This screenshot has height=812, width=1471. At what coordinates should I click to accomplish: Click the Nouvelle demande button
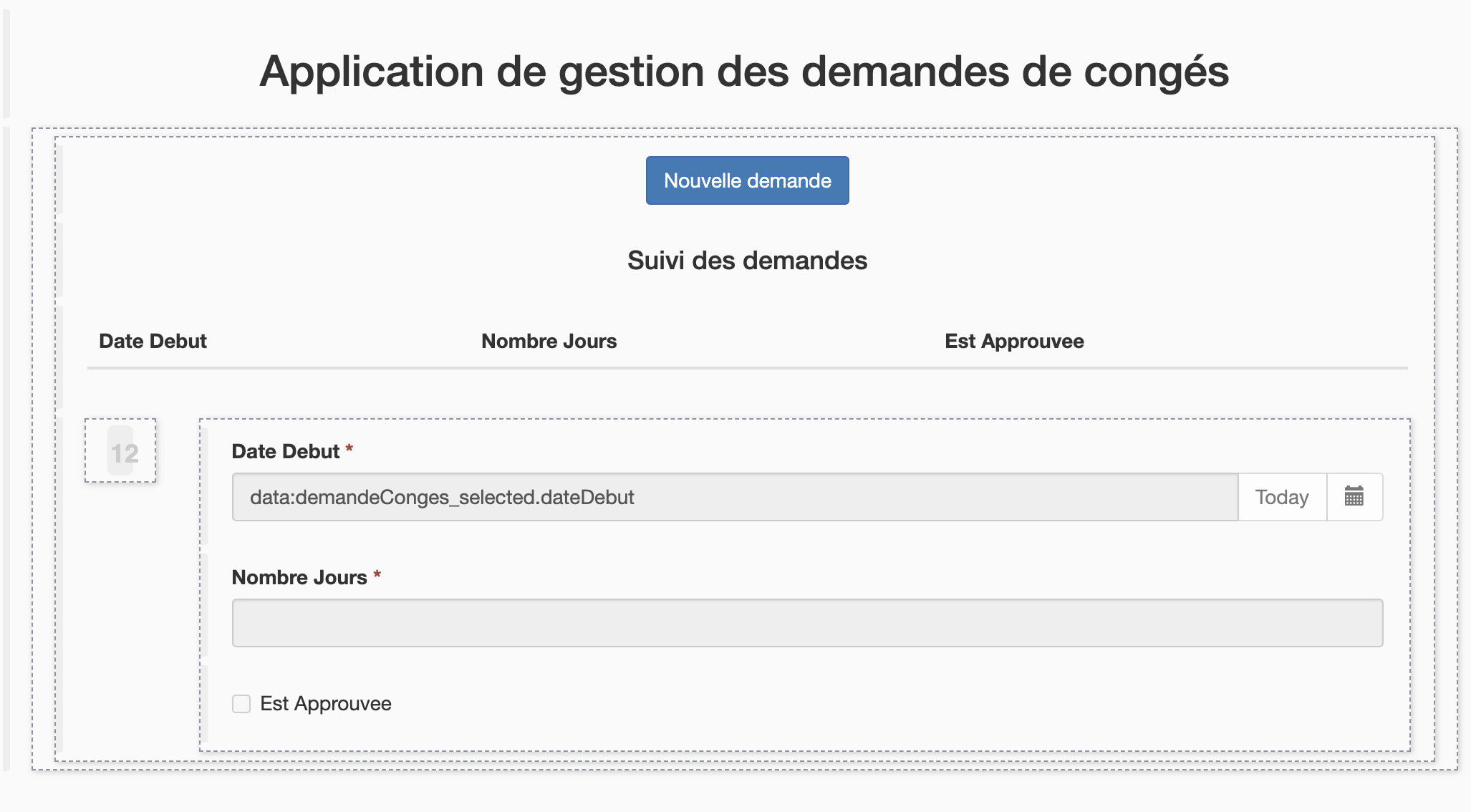[x=747, y=180]
